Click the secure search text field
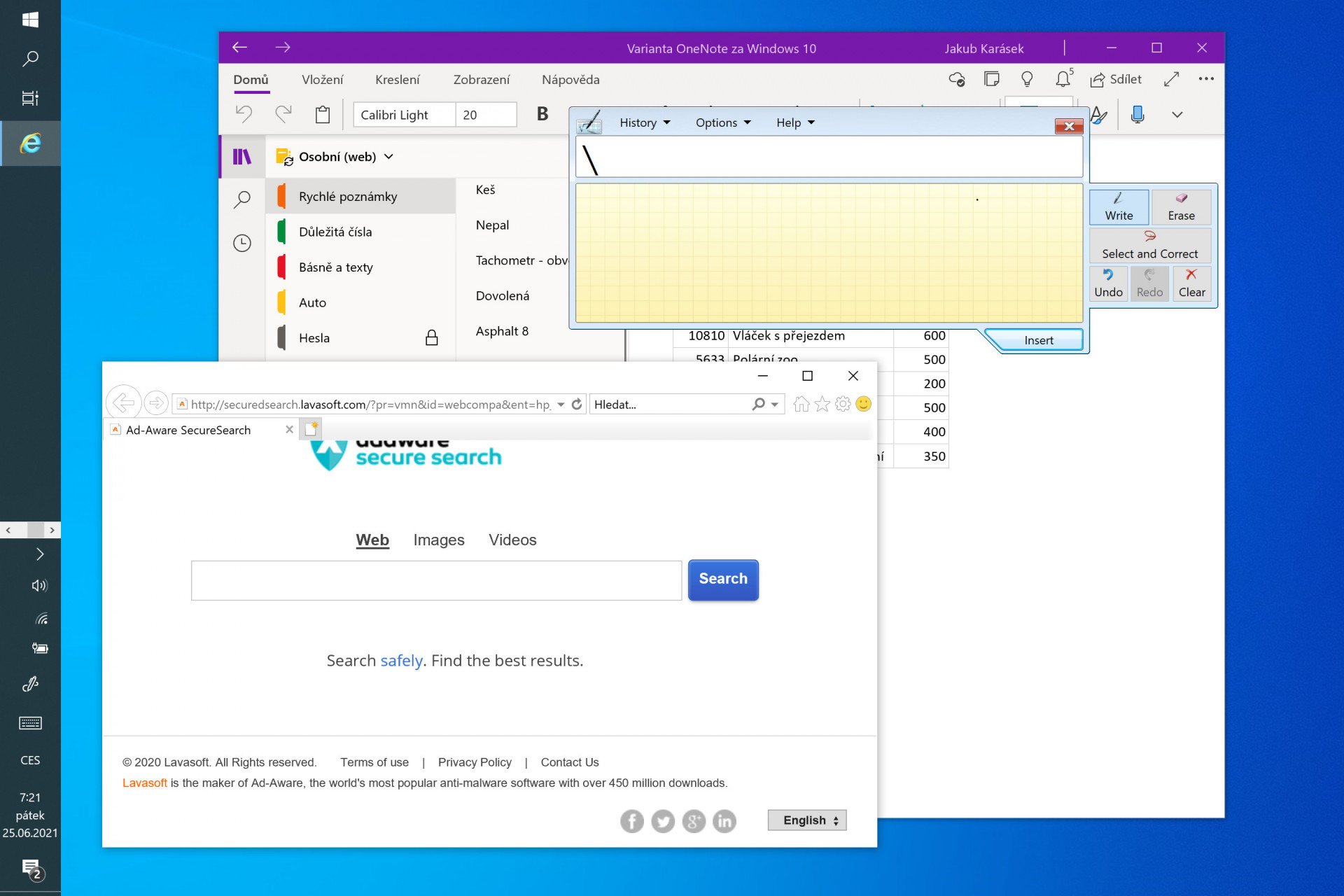The height and width of the screenshot is (896, 1344). pyautogui.click(x=436, y=580)
